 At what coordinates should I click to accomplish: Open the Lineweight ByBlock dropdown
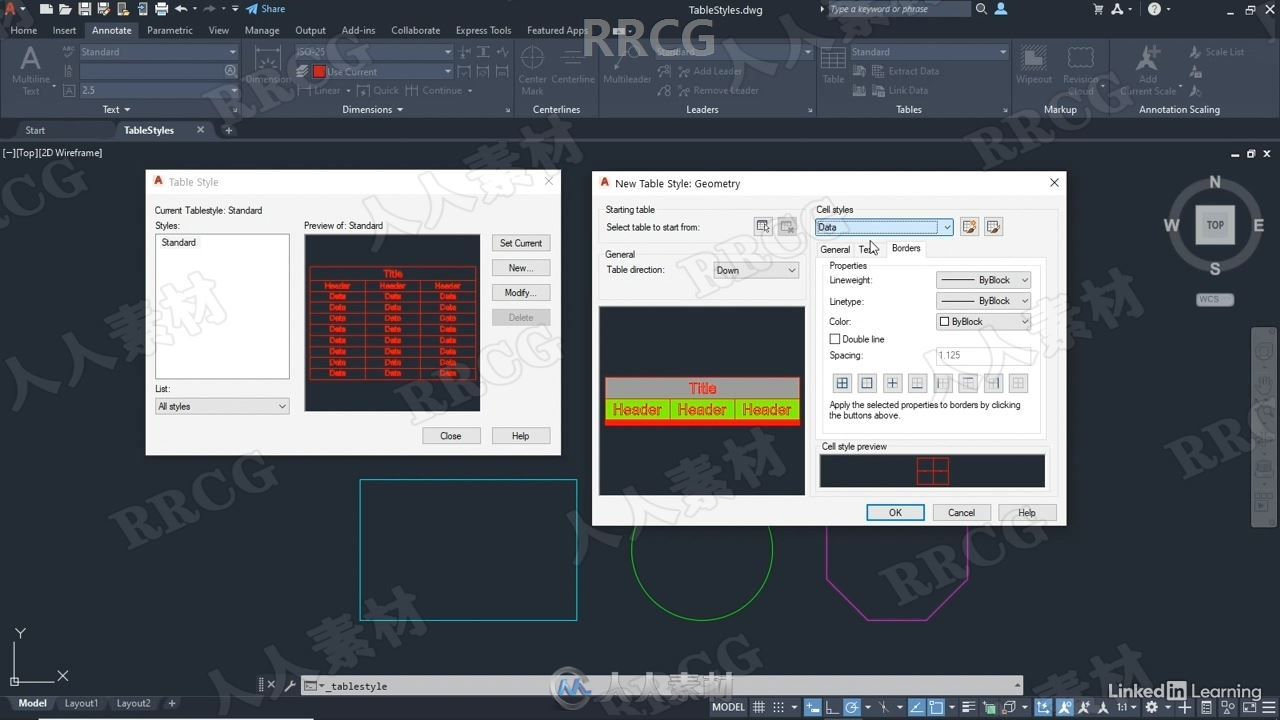(983, 280)
